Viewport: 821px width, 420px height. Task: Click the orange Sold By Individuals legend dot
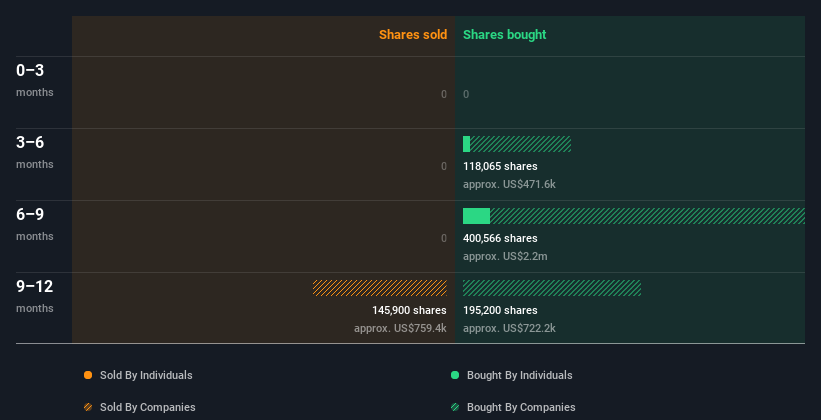pos(88,375)
